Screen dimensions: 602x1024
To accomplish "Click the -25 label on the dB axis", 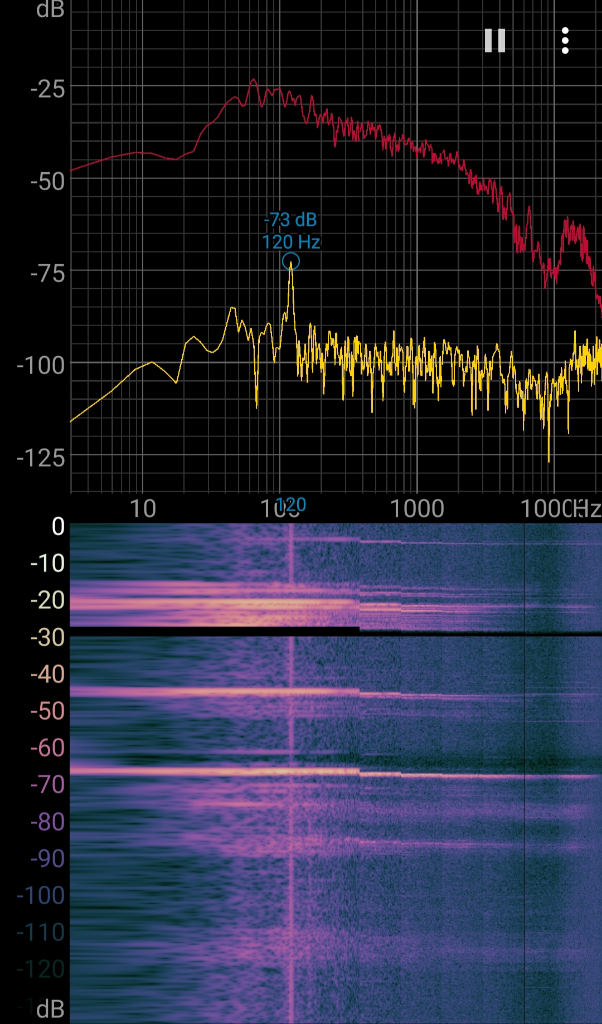I will pyautogui.click(x=47, y=90).
